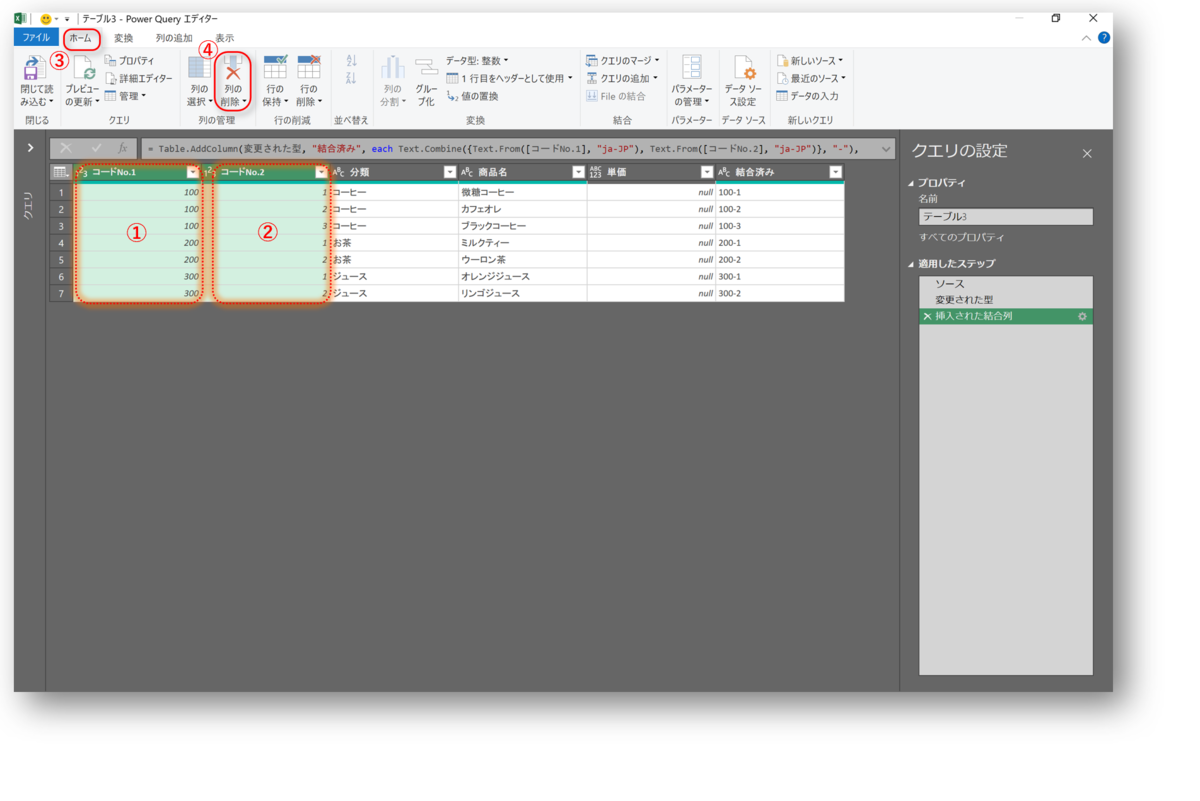Open the Data Type: 整数 dropdown
1200x801 pixels.
pos(477,61)
